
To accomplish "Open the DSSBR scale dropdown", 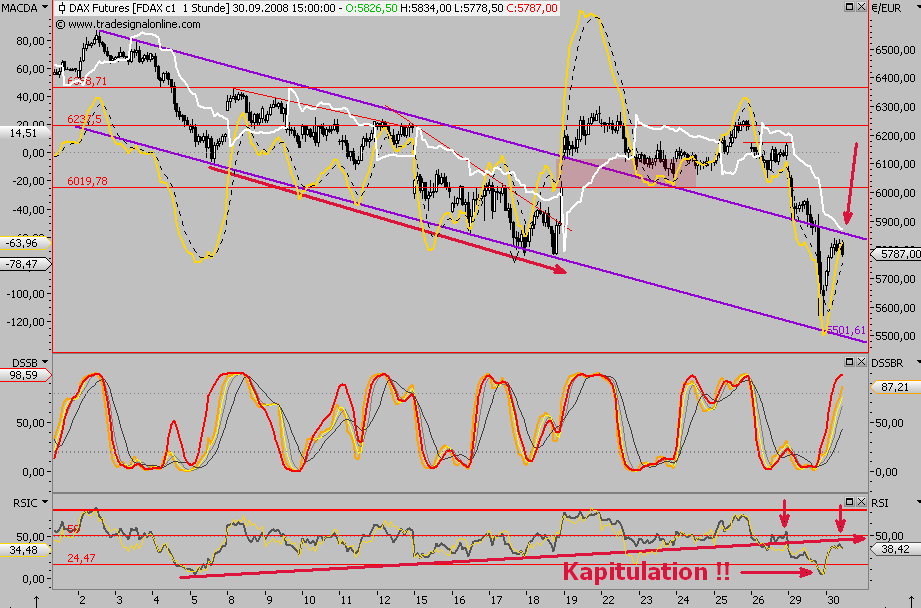I will pyautogui.click(x=918, y=363).
